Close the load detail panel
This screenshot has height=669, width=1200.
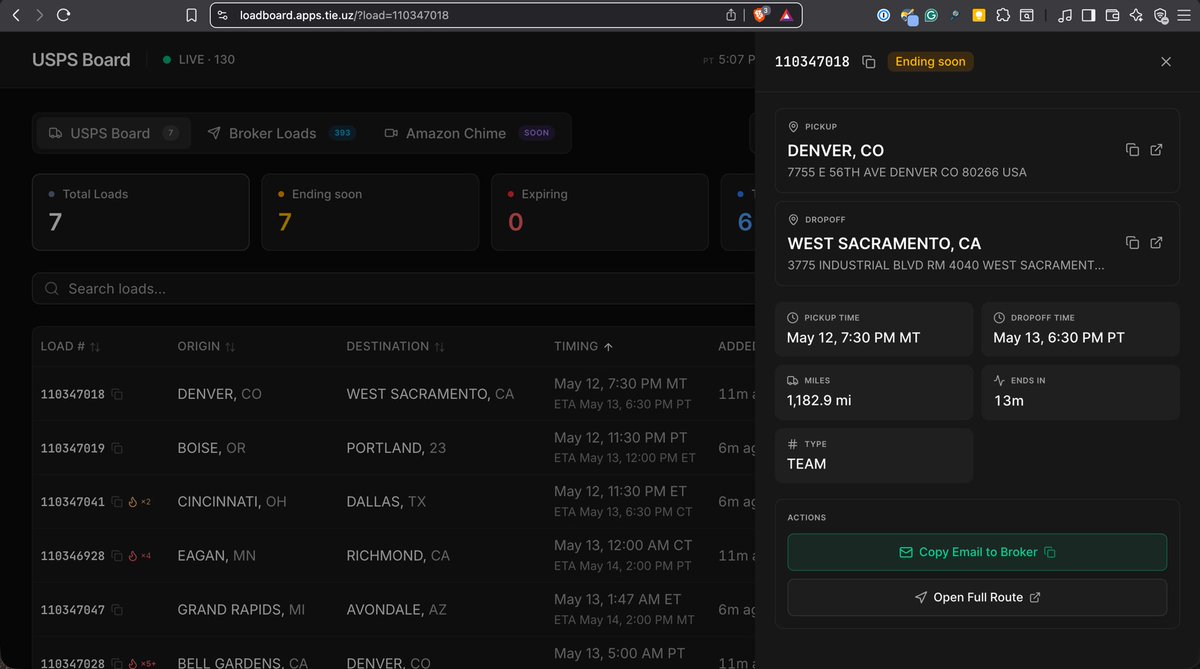tap(1166, 62)
